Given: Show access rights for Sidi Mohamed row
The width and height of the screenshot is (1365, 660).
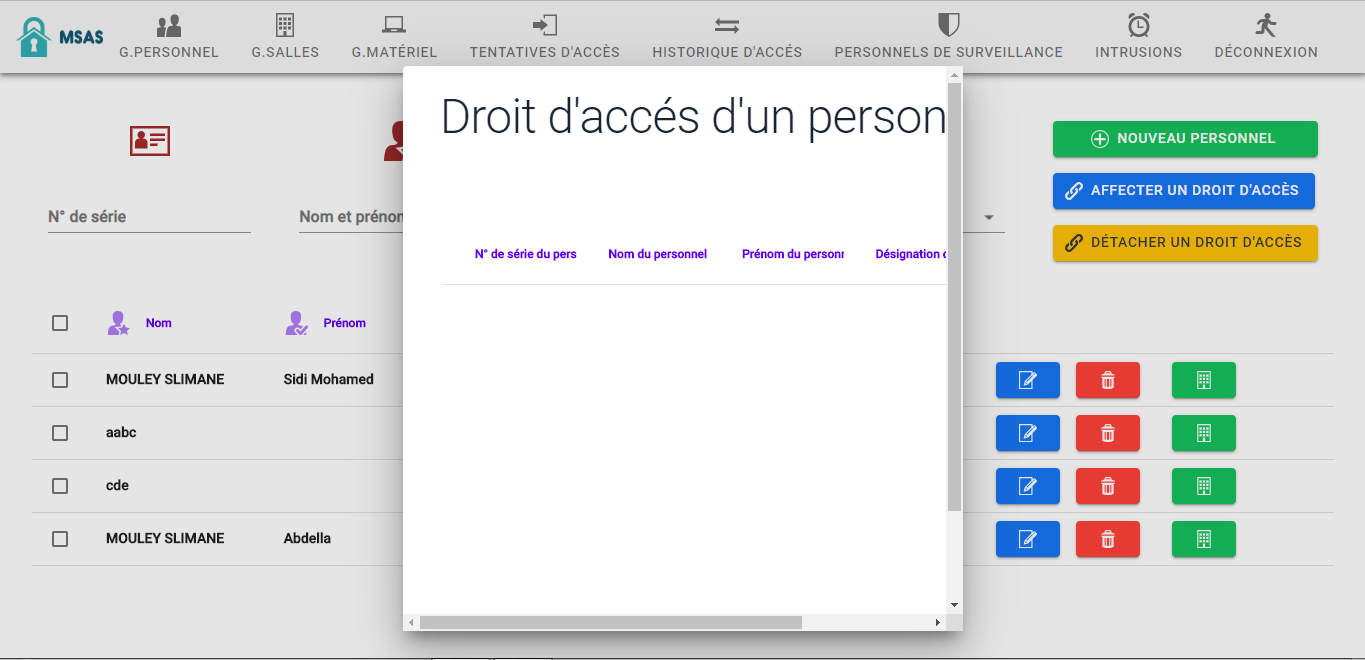Looking at the screenshot, I should click(1203, 380).
